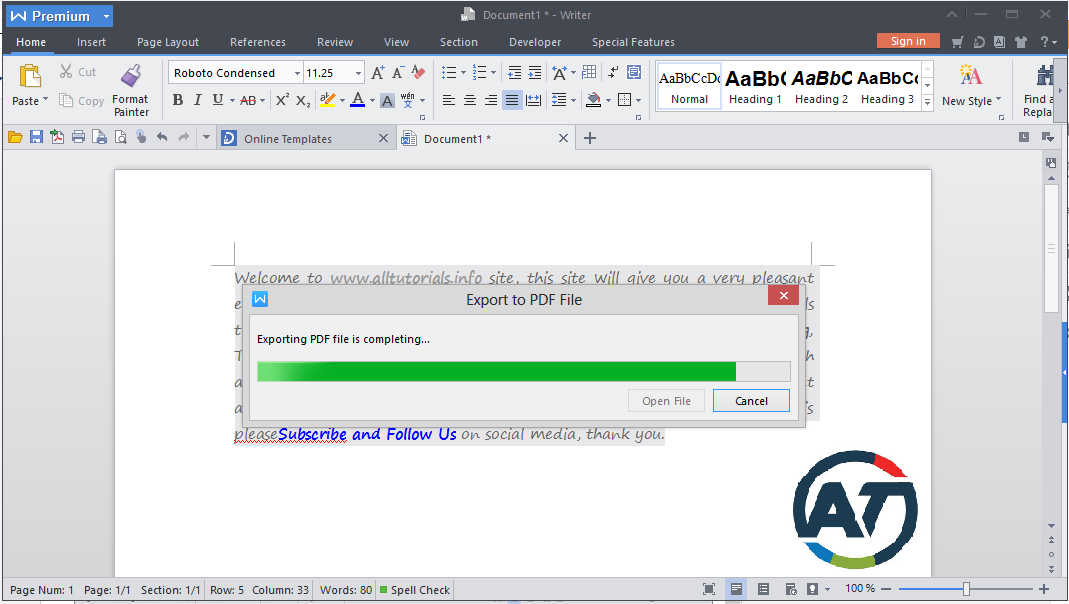
Task: Apply the Normal style
Action: point(689,87)
